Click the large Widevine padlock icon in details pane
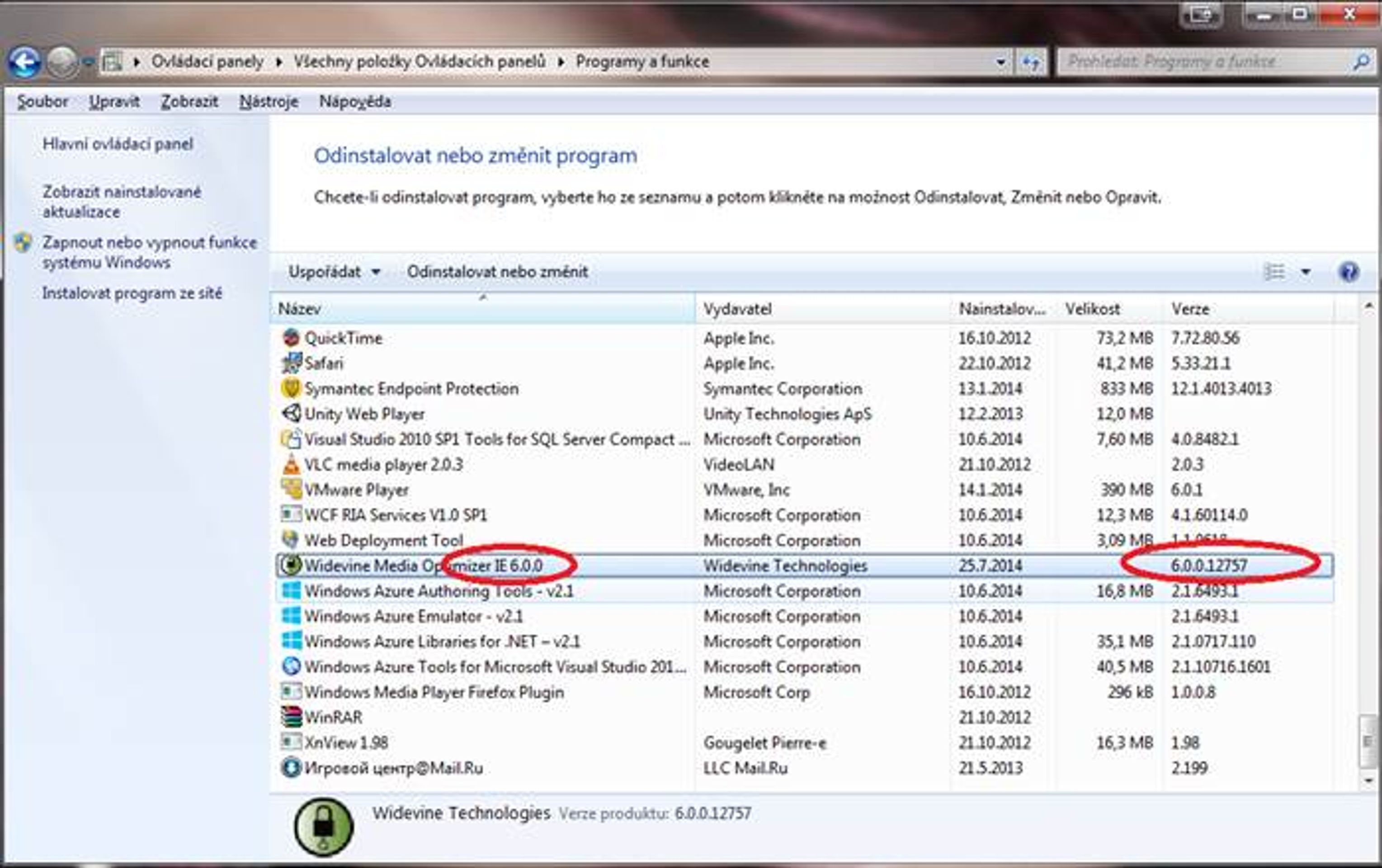 [324, 827]
